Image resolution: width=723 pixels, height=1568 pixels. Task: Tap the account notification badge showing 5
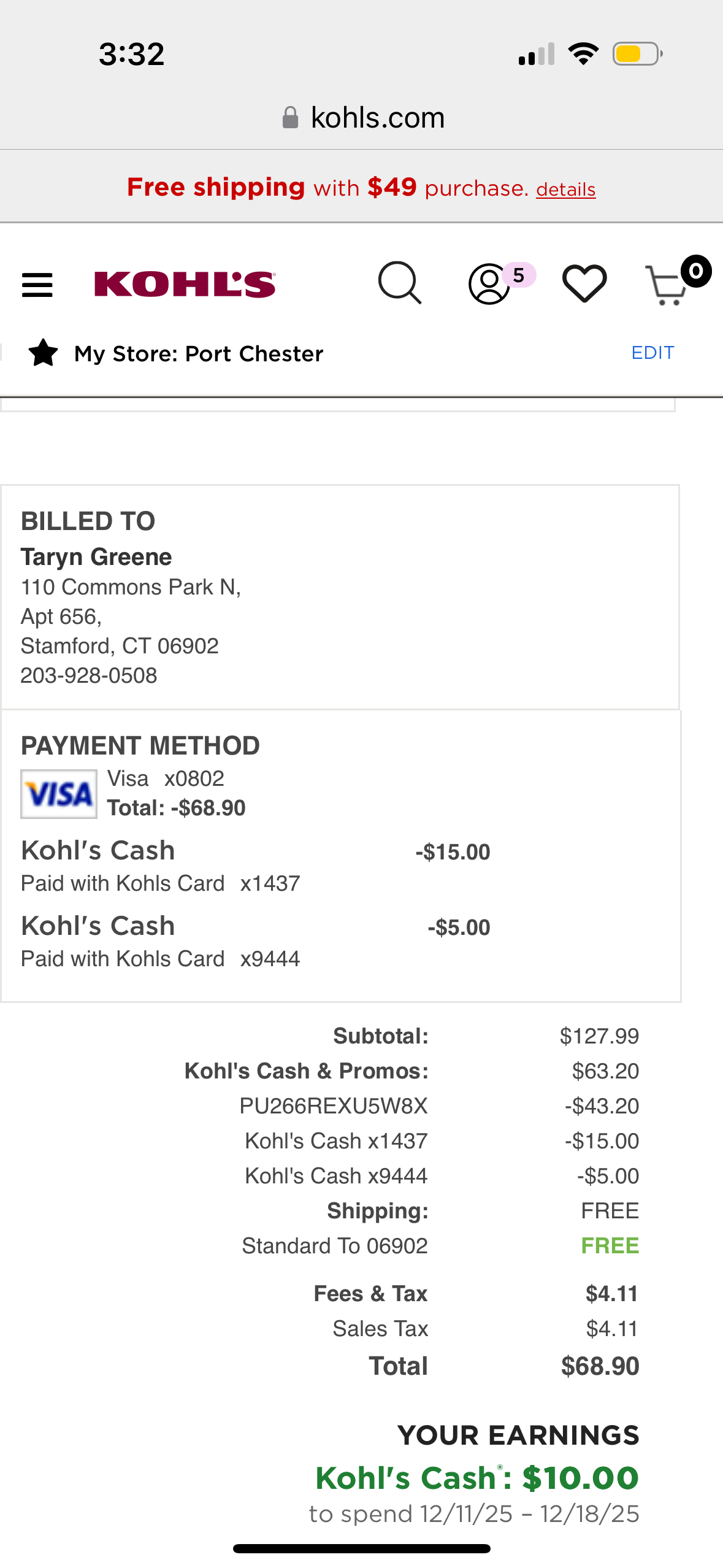[519, 275]
